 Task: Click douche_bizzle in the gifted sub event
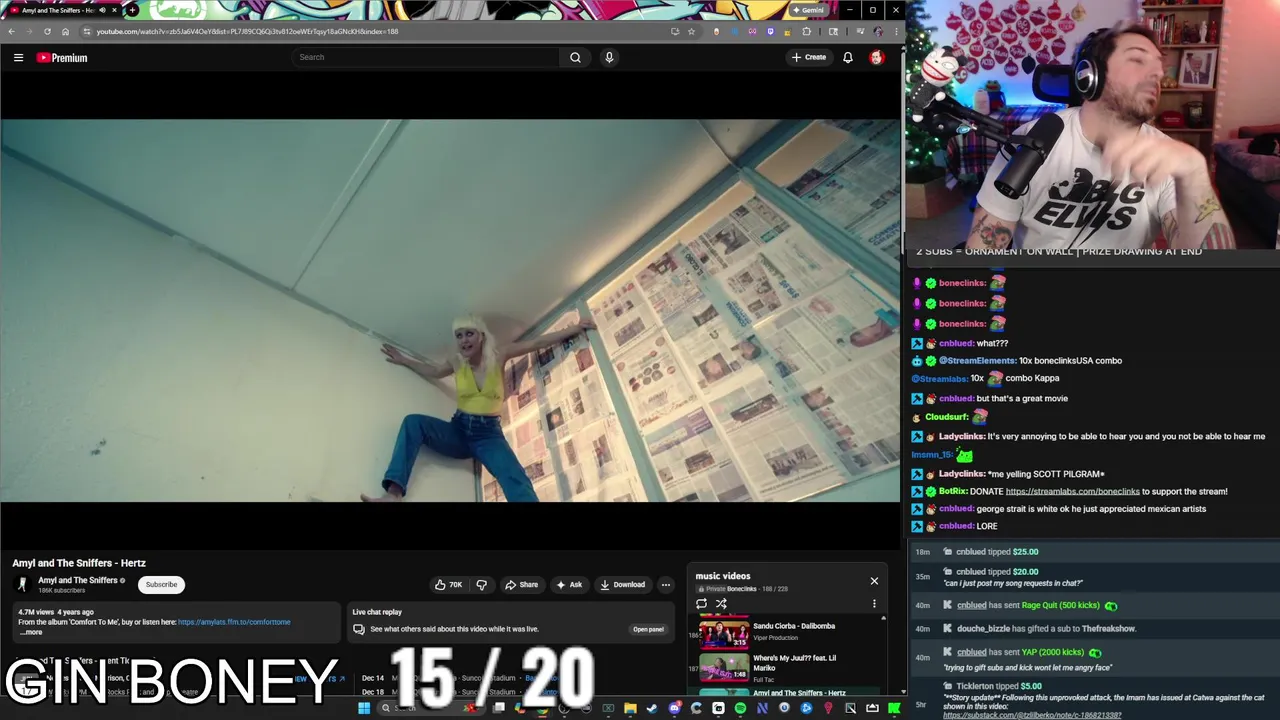tap(983, 629)
